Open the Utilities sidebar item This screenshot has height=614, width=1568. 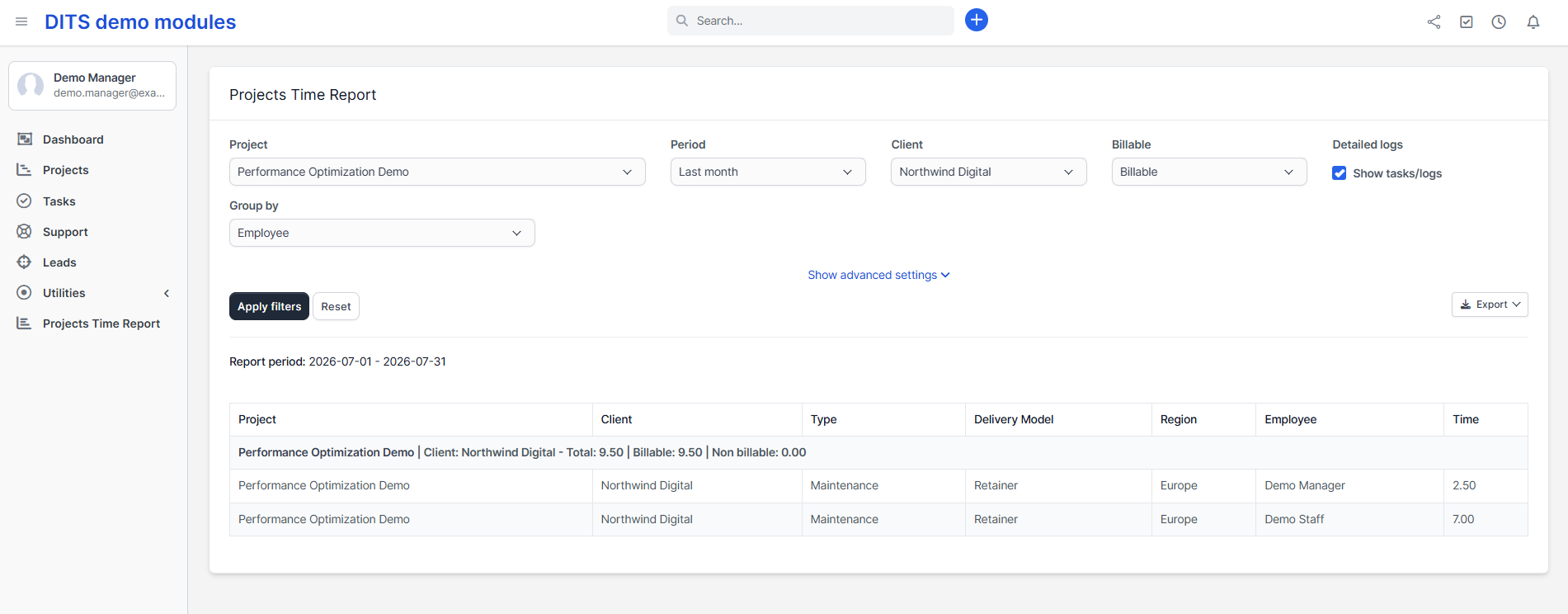click(64, 293)
